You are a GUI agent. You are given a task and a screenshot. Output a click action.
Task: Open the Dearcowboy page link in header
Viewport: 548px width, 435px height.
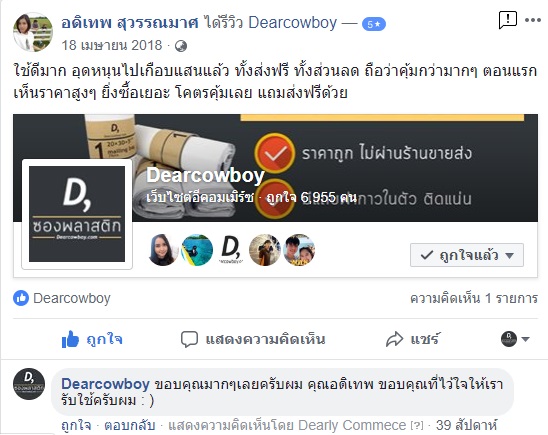(x=293, y=23)
